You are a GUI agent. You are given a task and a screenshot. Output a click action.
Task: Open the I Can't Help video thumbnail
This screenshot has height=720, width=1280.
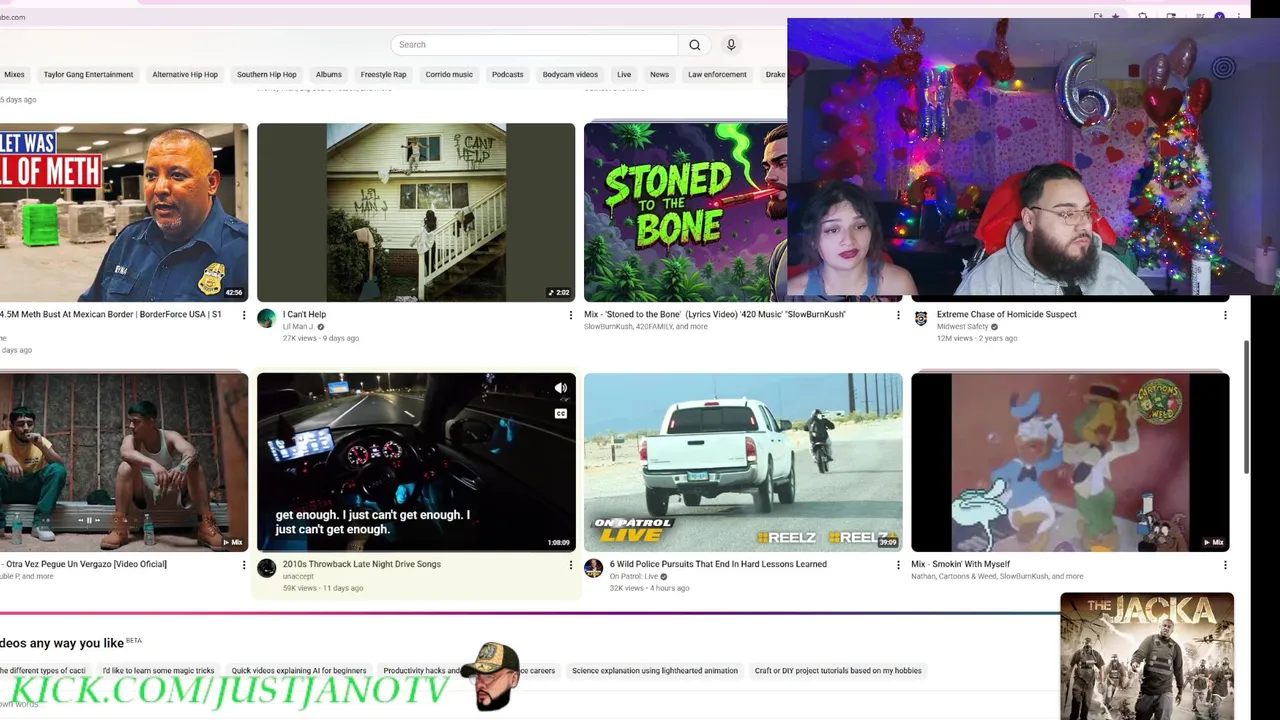coord(416,212)
